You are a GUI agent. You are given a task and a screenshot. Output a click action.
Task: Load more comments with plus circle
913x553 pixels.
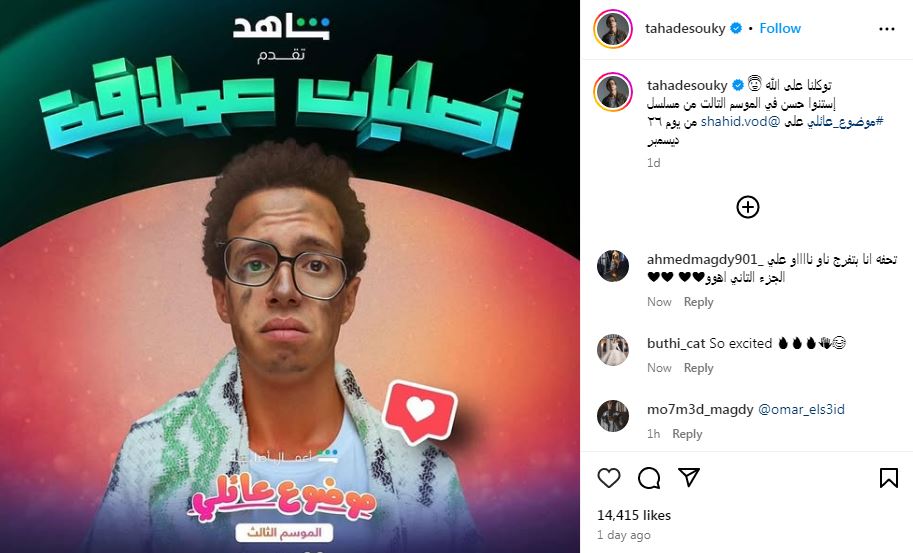(748, 207)
